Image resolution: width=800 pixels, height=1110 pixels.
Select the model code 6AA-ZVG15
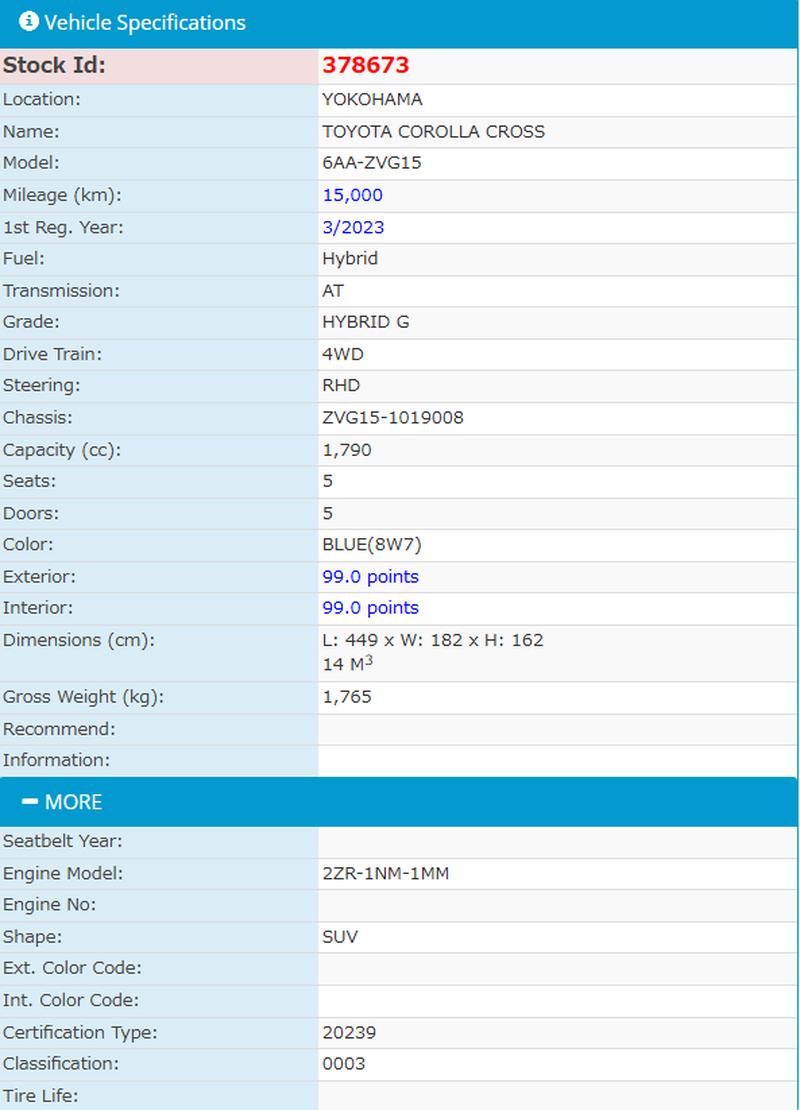click(372, 163)
